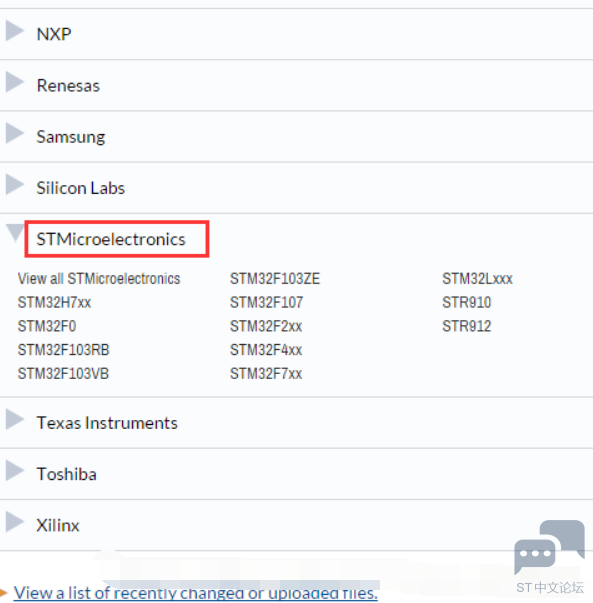
Task: Choose STM32F103RB from the list
Action: 63,350
